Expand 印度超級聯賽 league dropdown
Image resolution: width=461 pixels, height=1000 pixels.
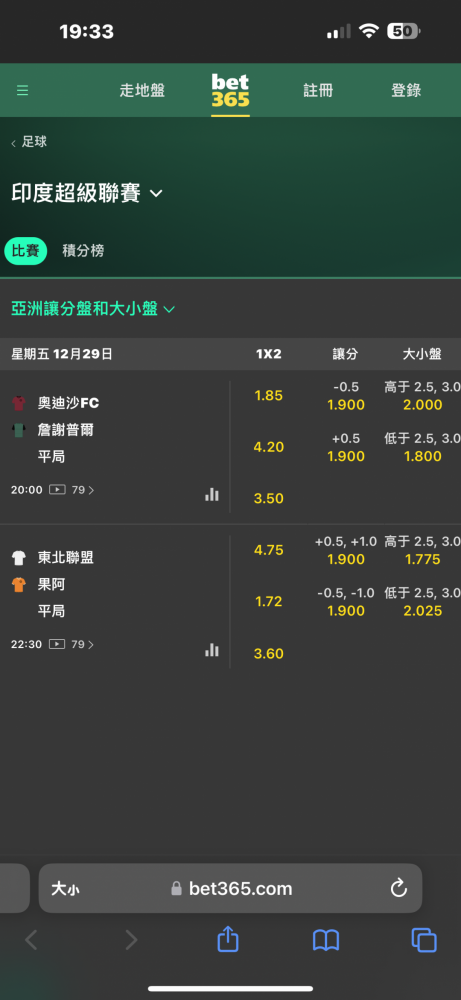click(87, 193)
